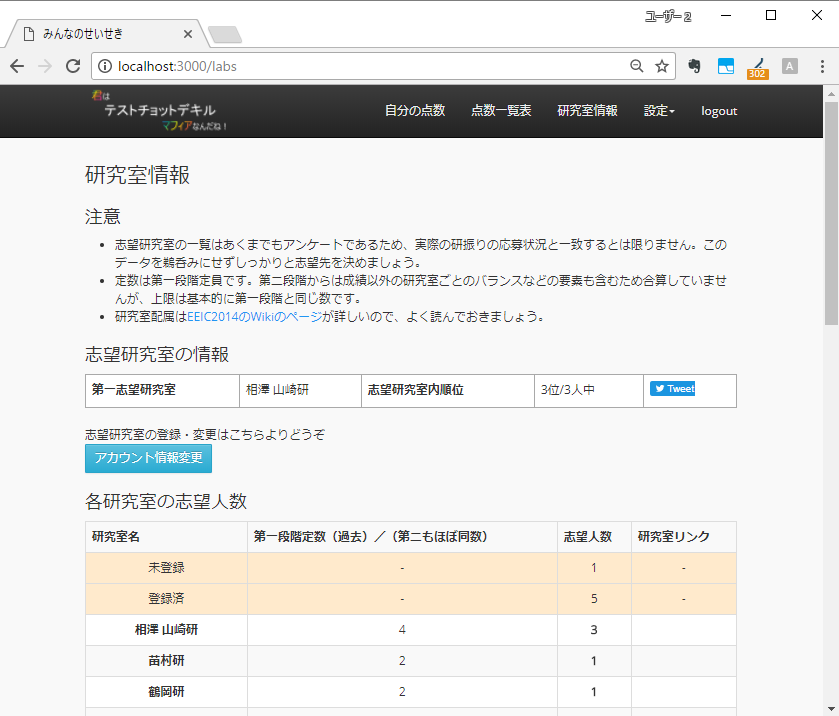The width and height of the screenshot is (839, 716).
Task: Close the みんなのせいせき tab
Action: pyautogui.click(x=188, y=34)
